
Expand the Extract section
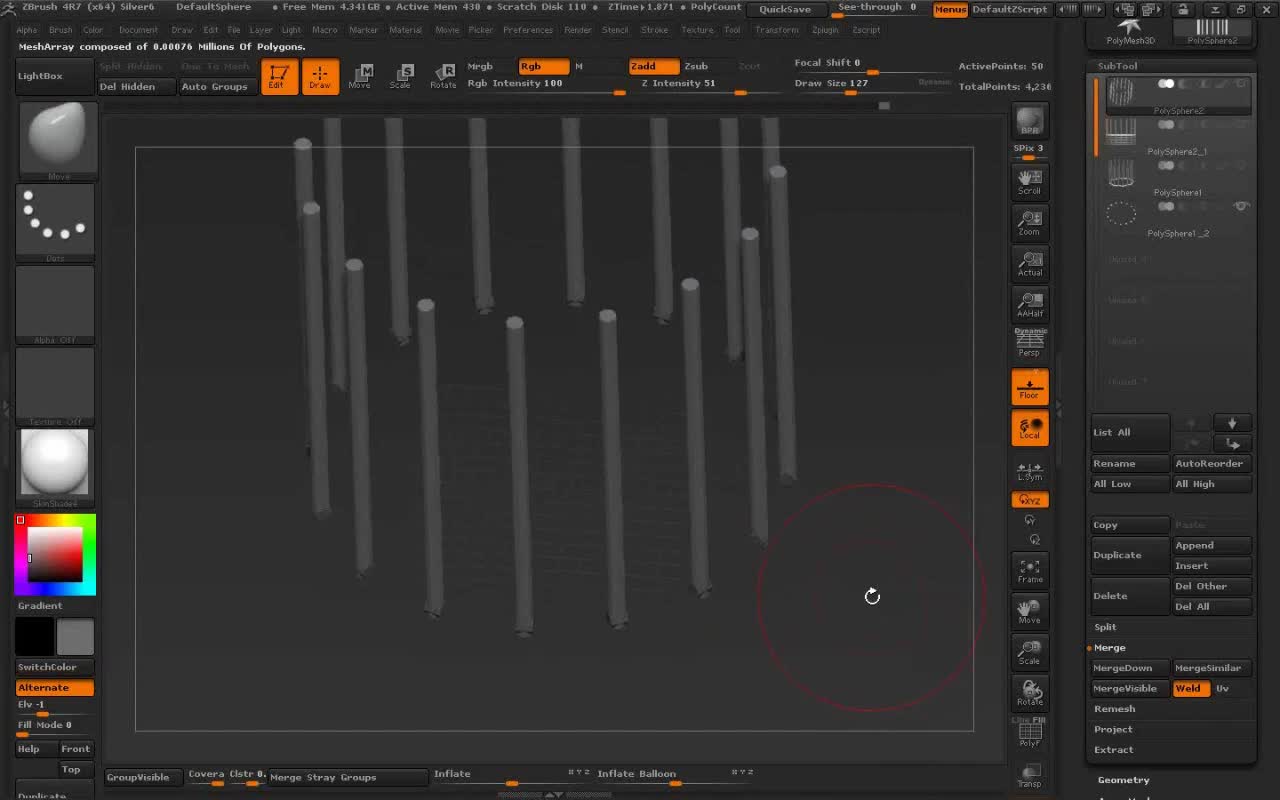[1114, 749]
